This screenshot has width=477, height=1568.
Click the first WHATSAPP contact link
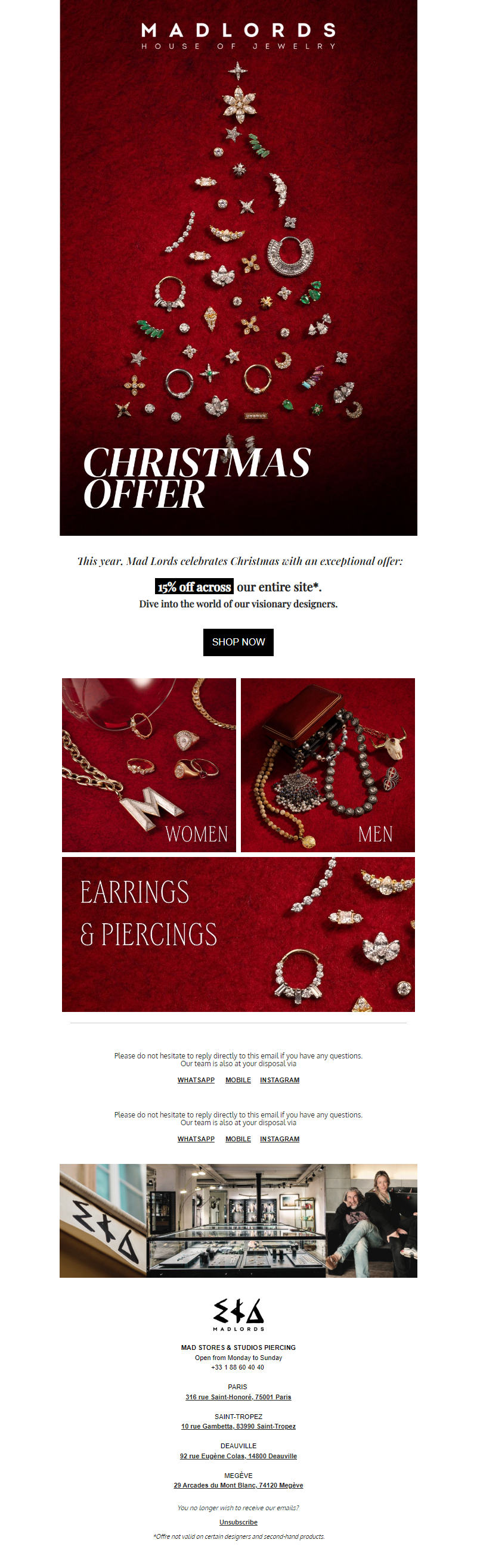pyautogui.click(x=196, y=1080)
